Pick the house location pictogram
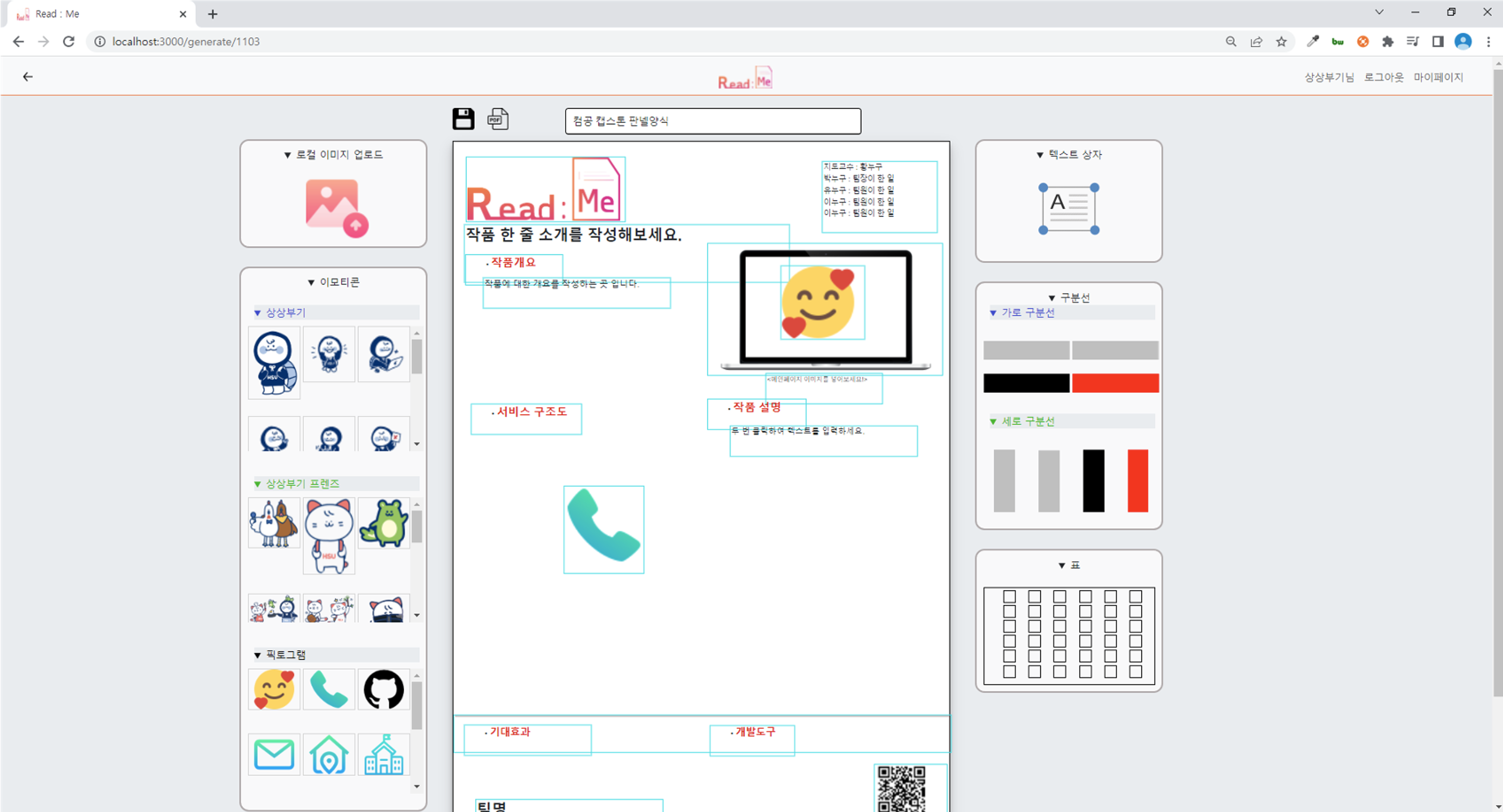 click(x=328, y=754)
